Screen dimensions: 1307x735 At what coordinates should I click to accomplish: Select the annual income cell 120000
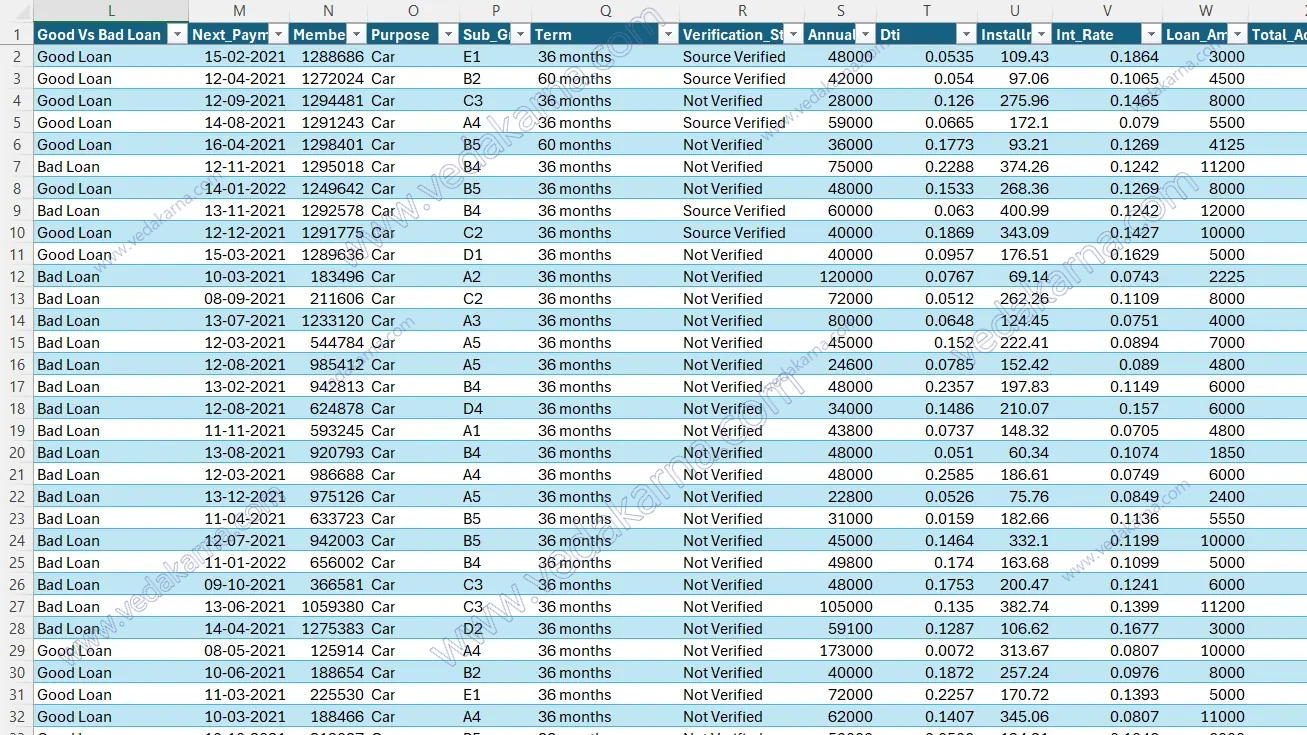[x=841, y=276]
